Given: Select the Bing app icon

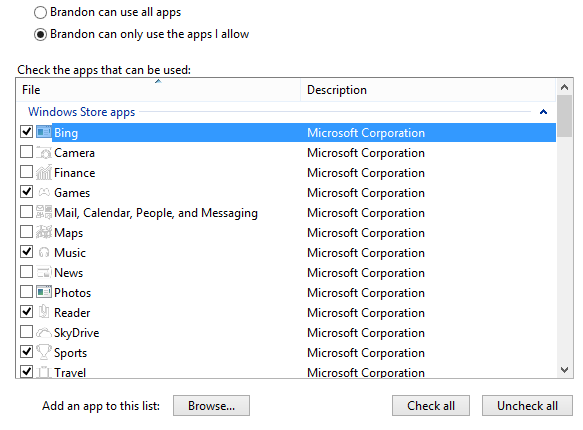Looking at the screenshot, I should click(44, 132).
